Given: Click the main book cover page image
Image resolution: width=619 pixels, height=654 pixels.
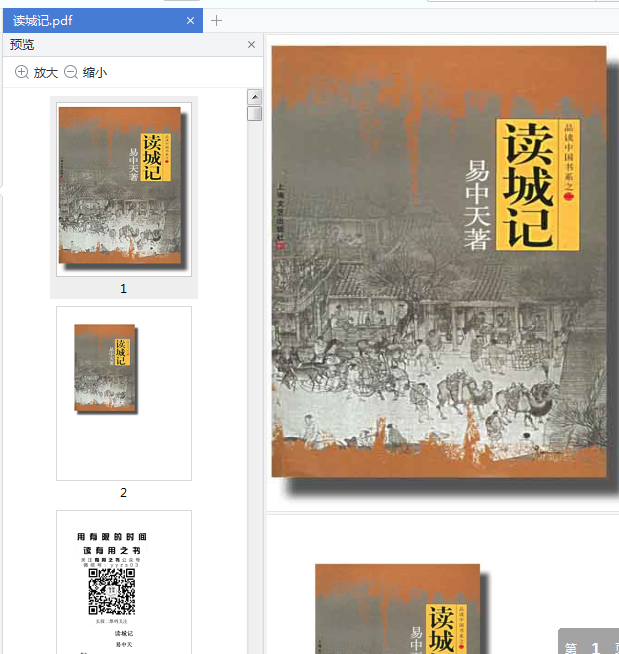Looking at the screenshot, I should 439,262.
